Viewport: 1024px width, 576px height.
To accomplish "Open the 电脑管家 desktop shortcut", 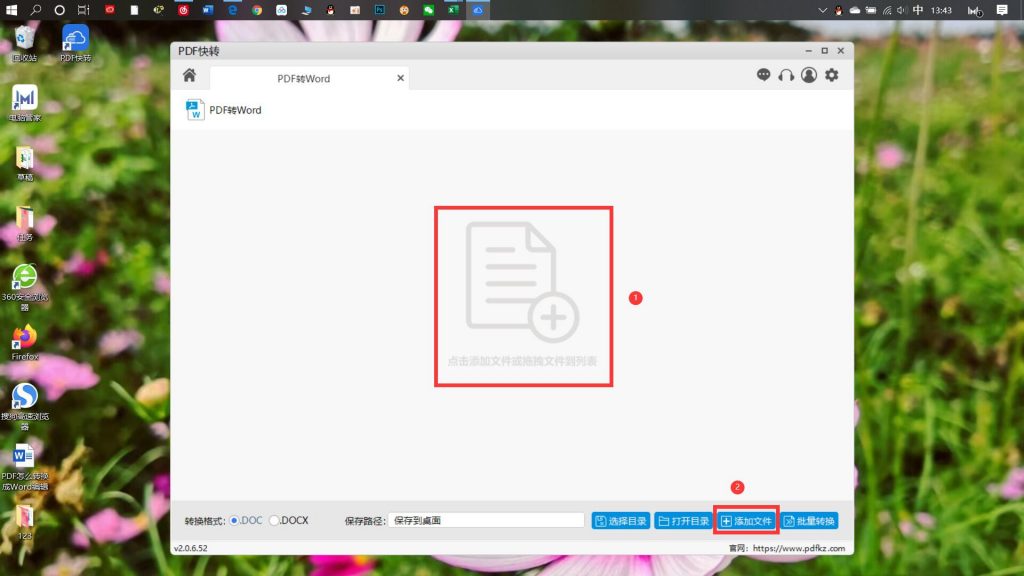I will point(25,103).
